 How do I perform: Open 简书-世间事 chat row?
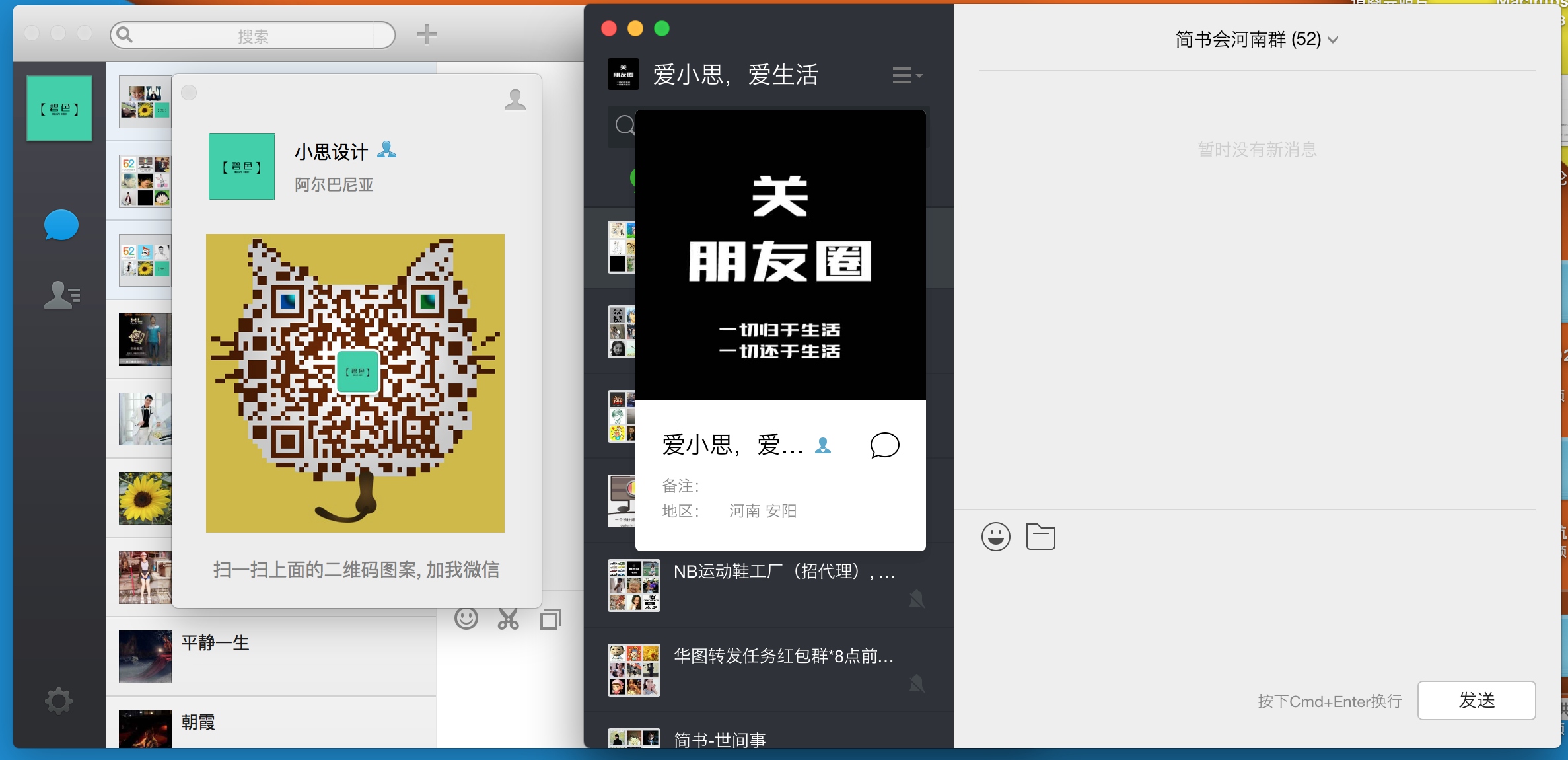(769, 730)
